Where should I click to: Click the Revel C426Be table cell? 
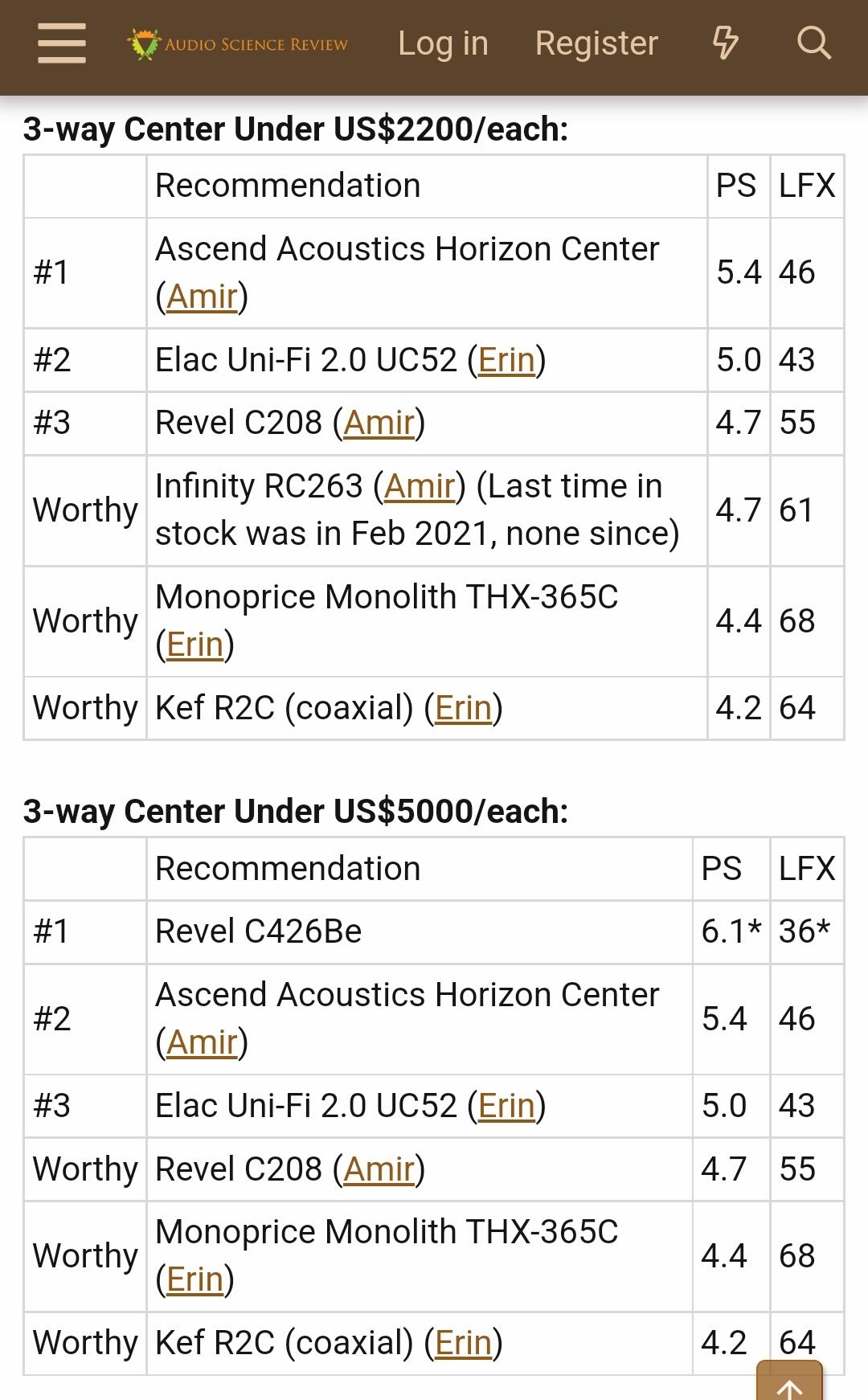[x=258, y=931]
